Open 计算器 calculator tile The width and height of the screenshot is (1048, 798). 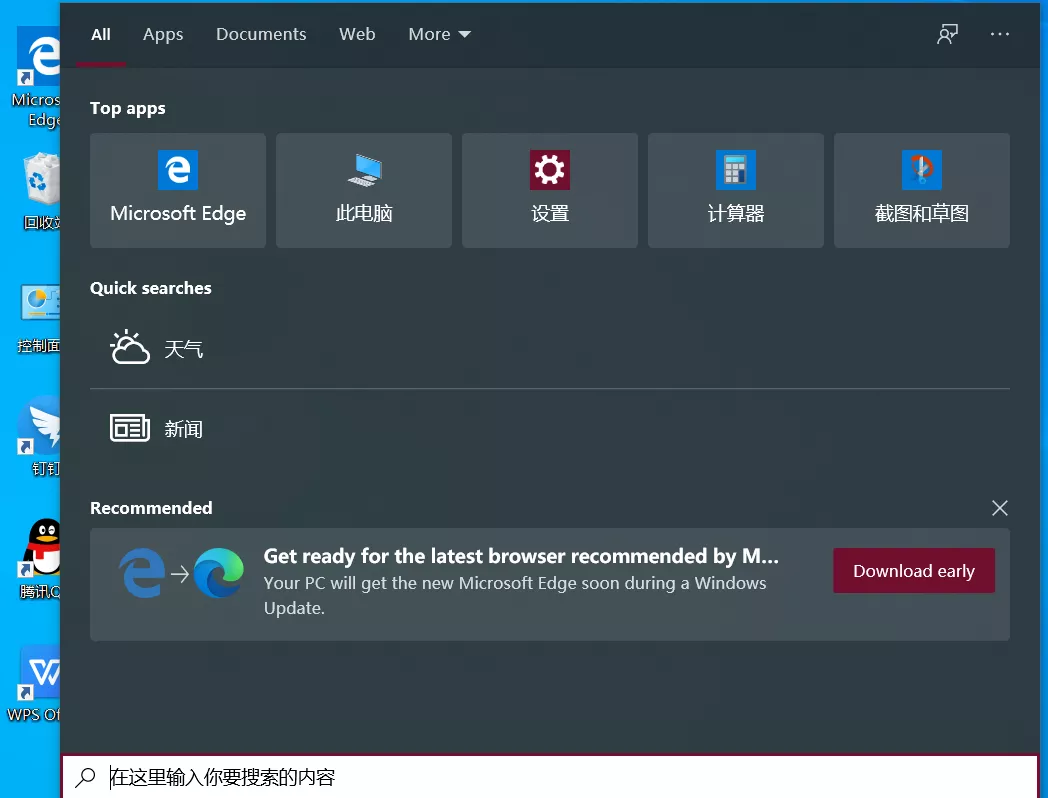point(736,190)
